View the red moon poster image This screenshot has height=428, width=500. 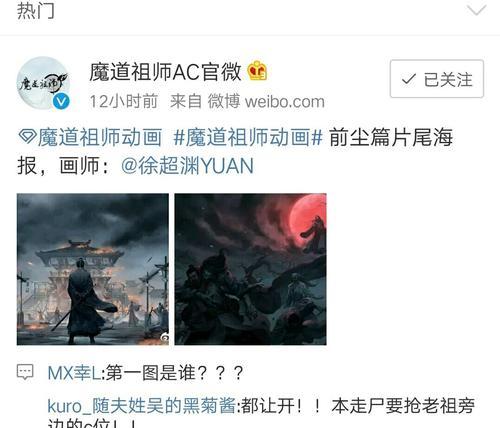tap(250, 269)
